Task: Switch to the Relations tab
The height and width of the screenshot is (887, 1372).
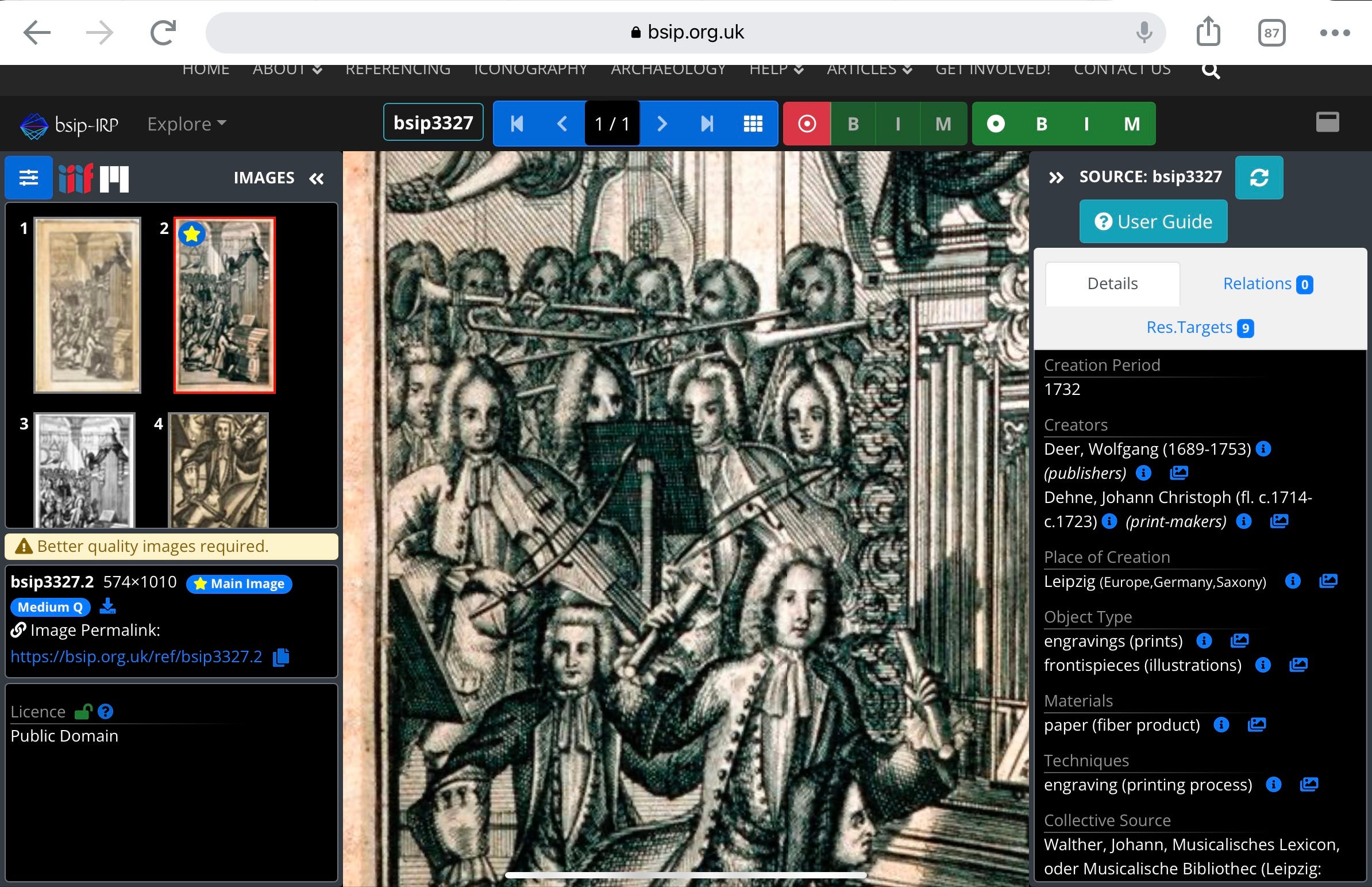Action: click(1267, 283)
